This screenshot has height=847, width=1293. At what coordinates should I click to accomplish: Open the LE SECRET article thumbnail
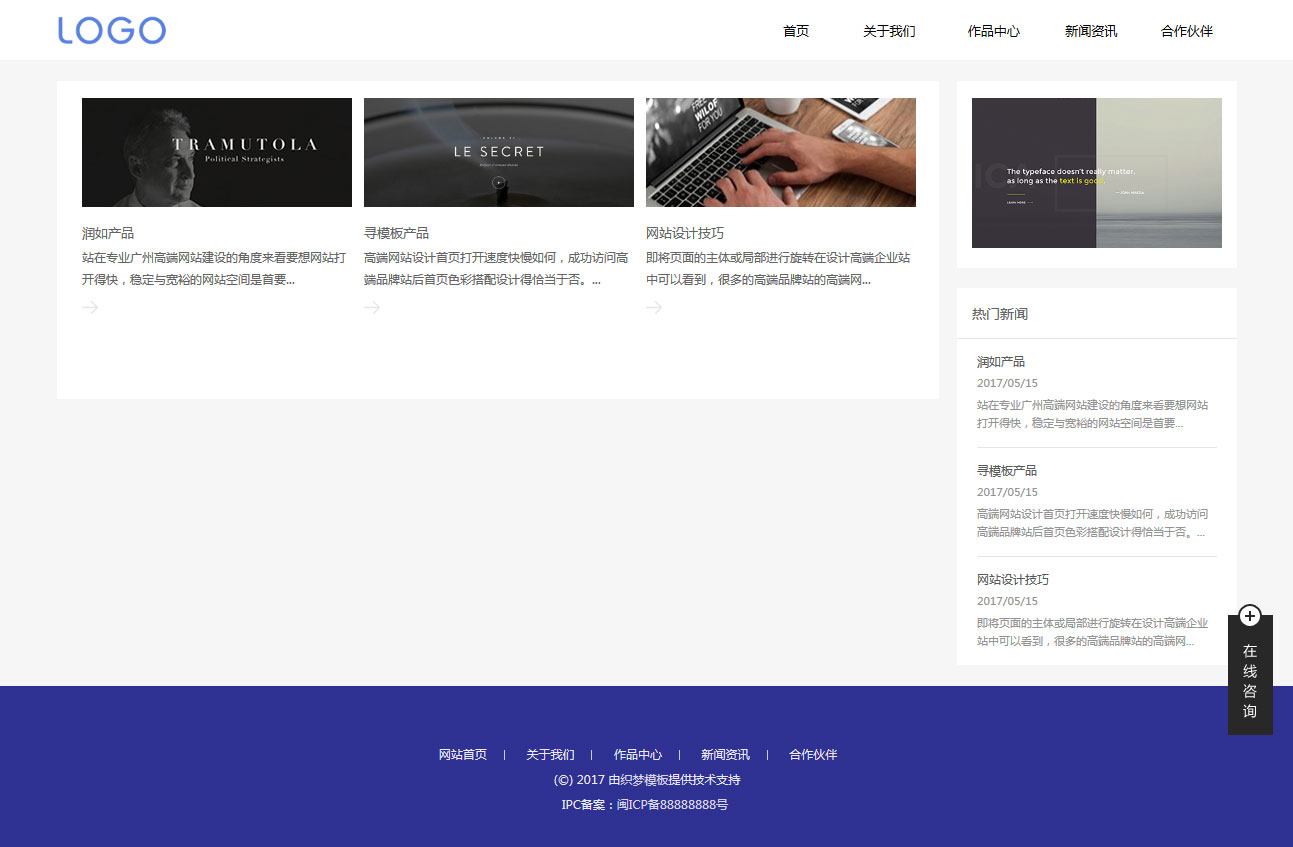(499, 152)
